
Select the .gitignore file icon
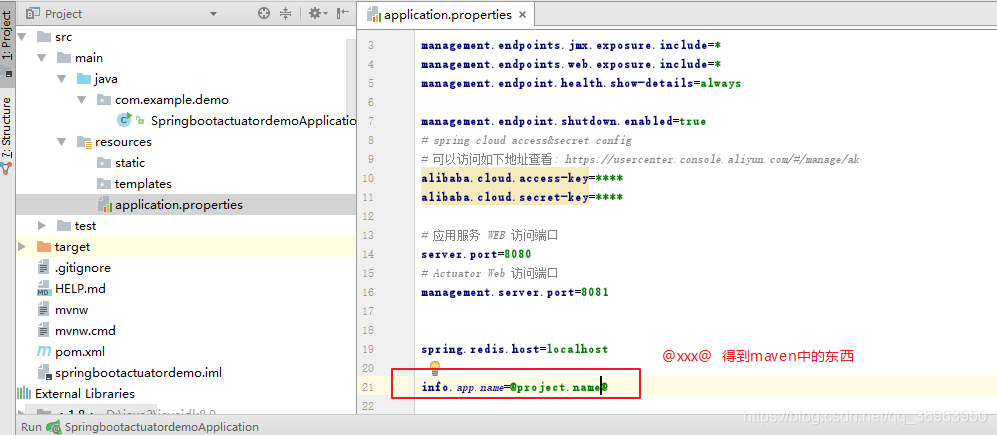(43, 268)
